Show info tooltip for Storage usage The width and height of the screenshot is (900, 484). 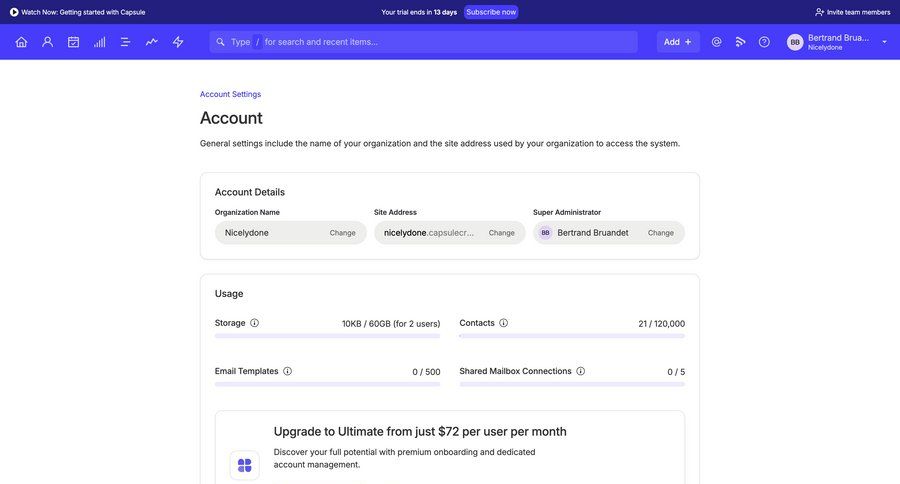pos(254,323)
